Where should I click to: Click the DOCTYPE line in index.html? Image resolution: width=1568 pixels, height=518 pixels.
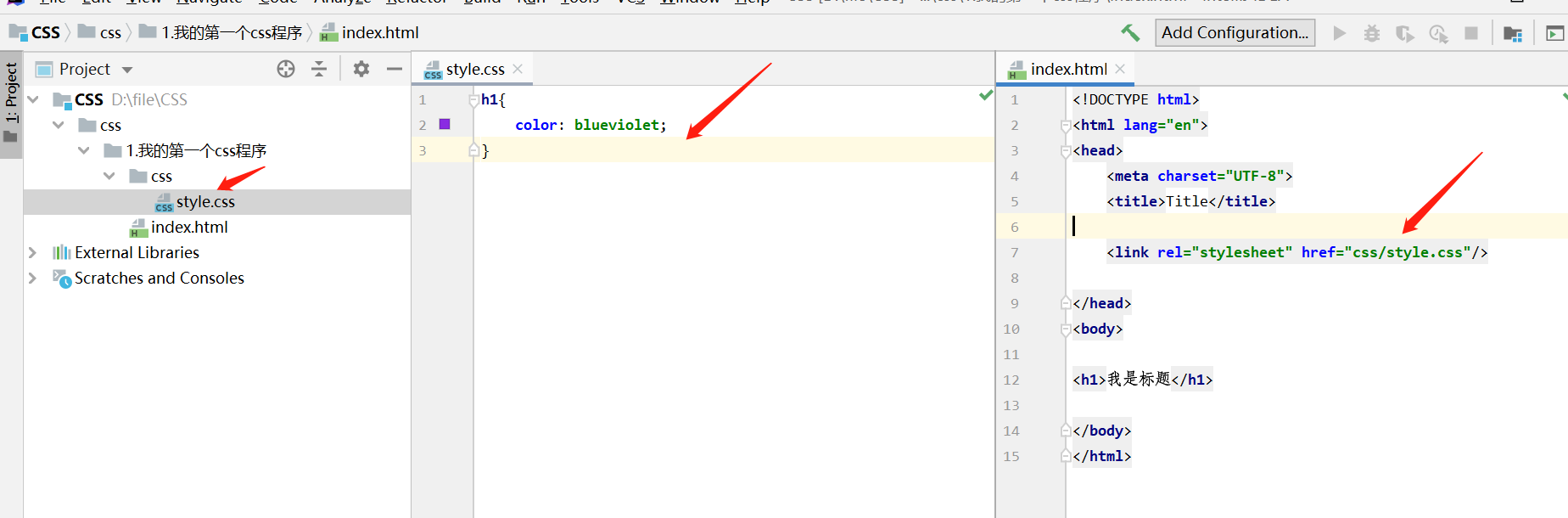coord(1135,99)
